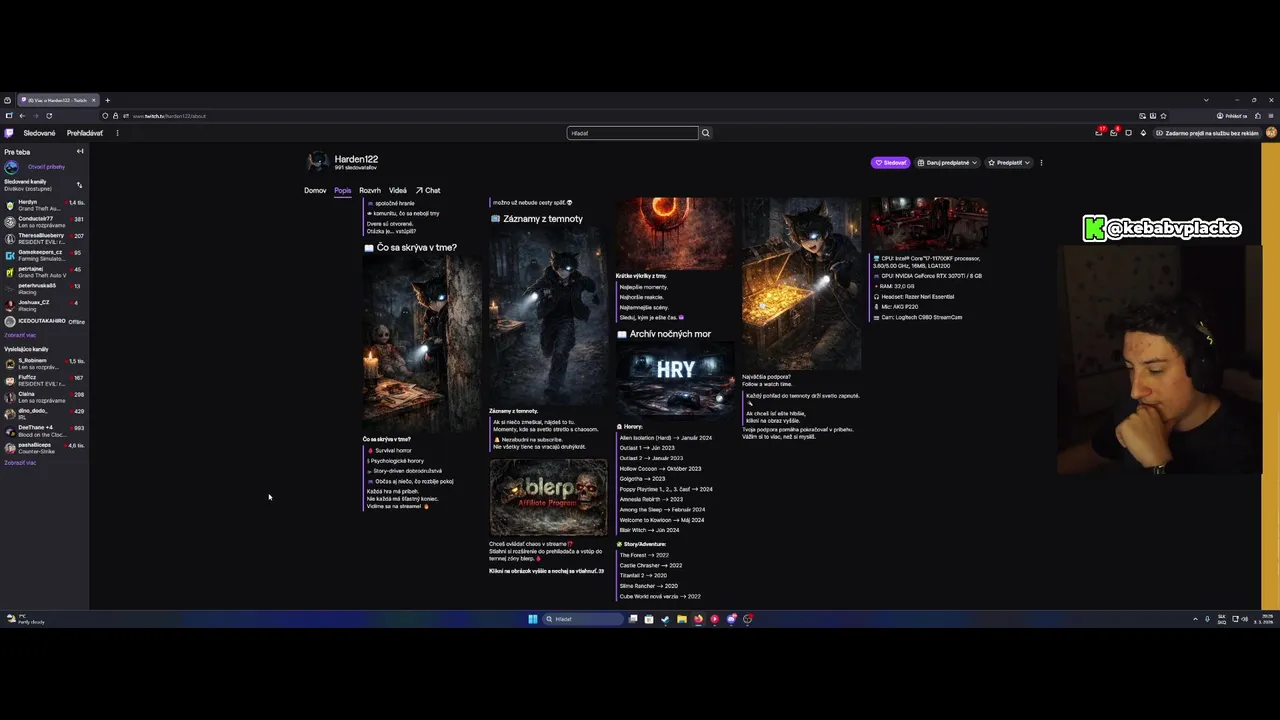
Task: Open Prehľadávať in top navigation
Action: click(x=85, y=133)
